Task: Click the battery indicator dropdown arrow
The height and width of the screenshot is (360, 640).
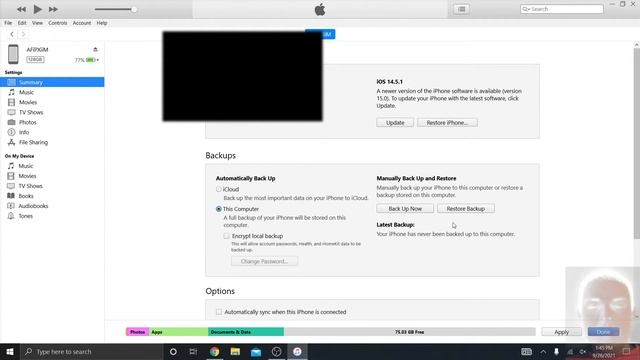Action: tap(98, 60)
